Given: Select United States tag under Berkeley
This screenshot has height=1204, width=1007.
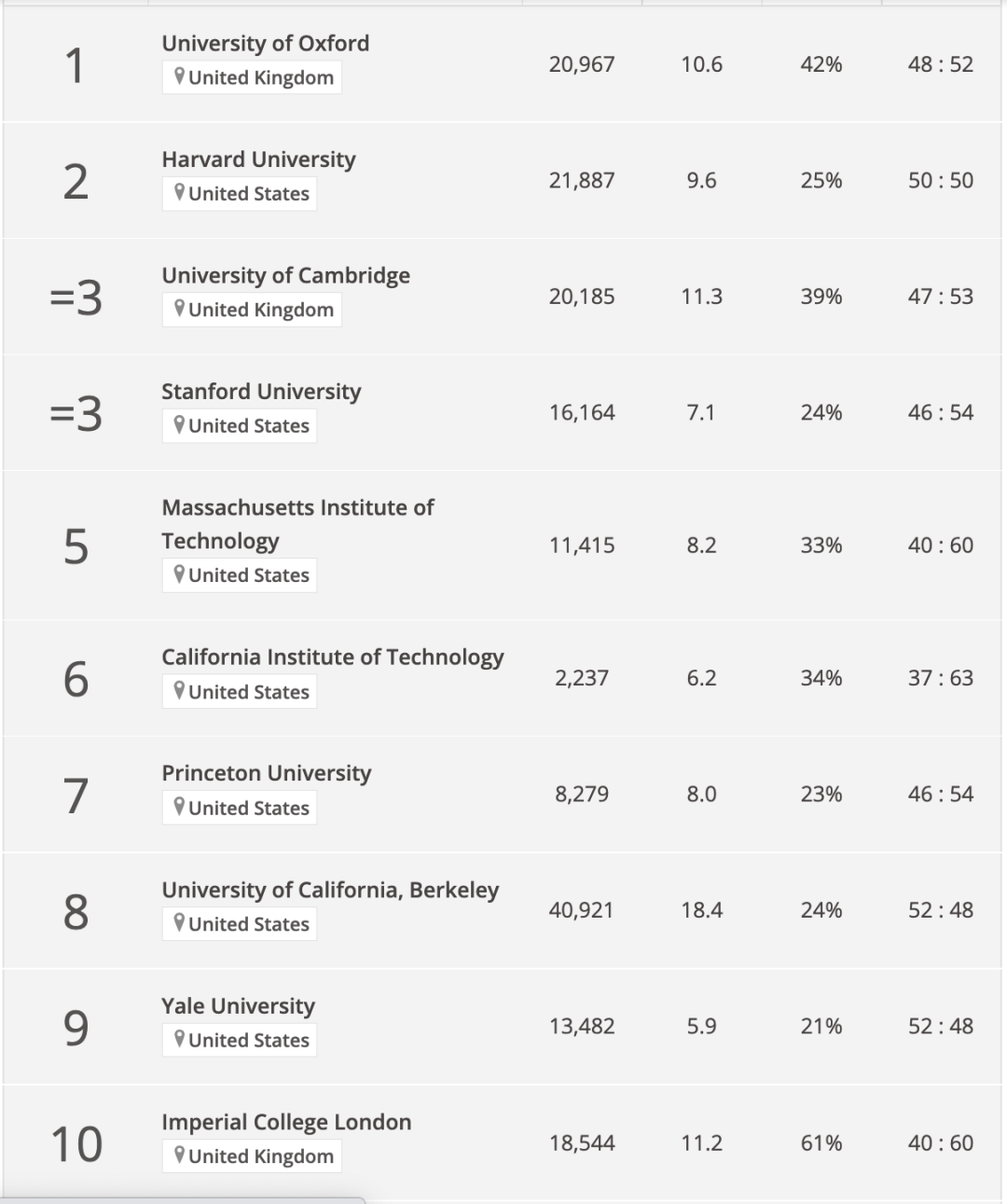Looking at the screenshot, I should (x=240, y=923).
